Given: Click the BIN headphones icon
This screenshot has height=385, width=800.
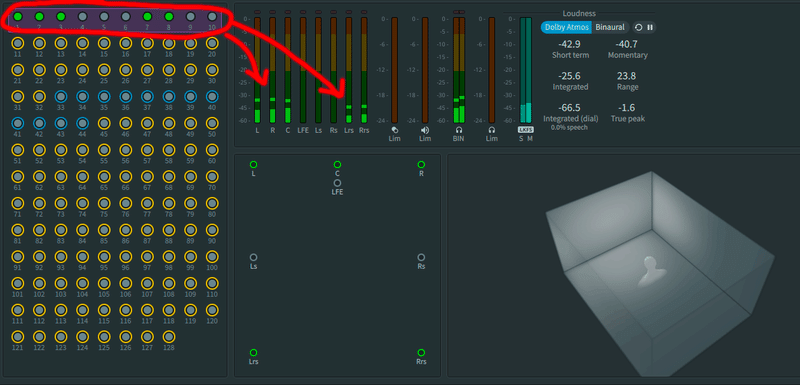Looking at the screenshot, I should pos(459,131).
